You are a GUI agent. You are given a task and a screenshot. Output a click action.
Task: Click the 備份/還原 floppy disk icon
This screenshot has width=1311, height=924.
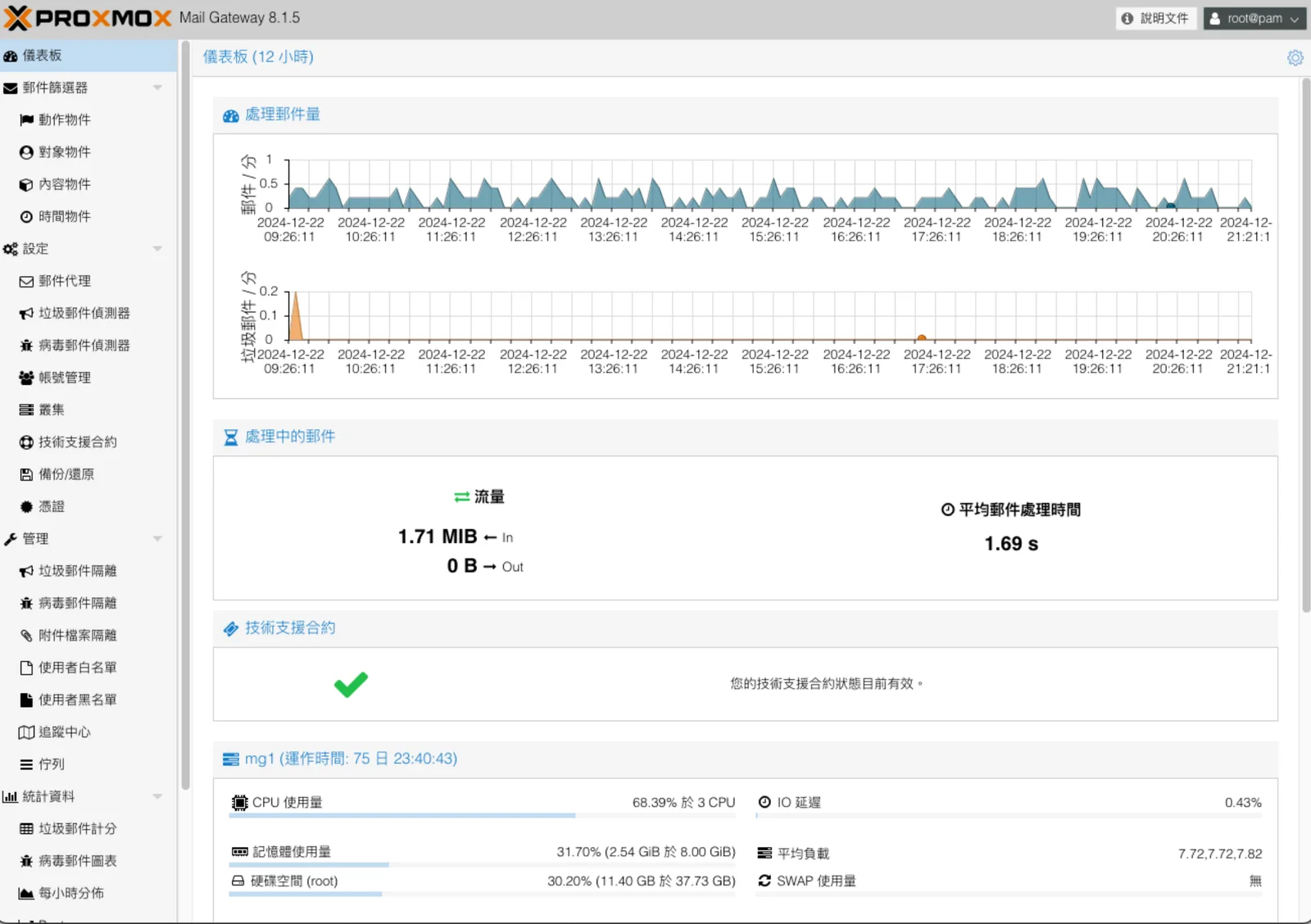coord(26,474)
